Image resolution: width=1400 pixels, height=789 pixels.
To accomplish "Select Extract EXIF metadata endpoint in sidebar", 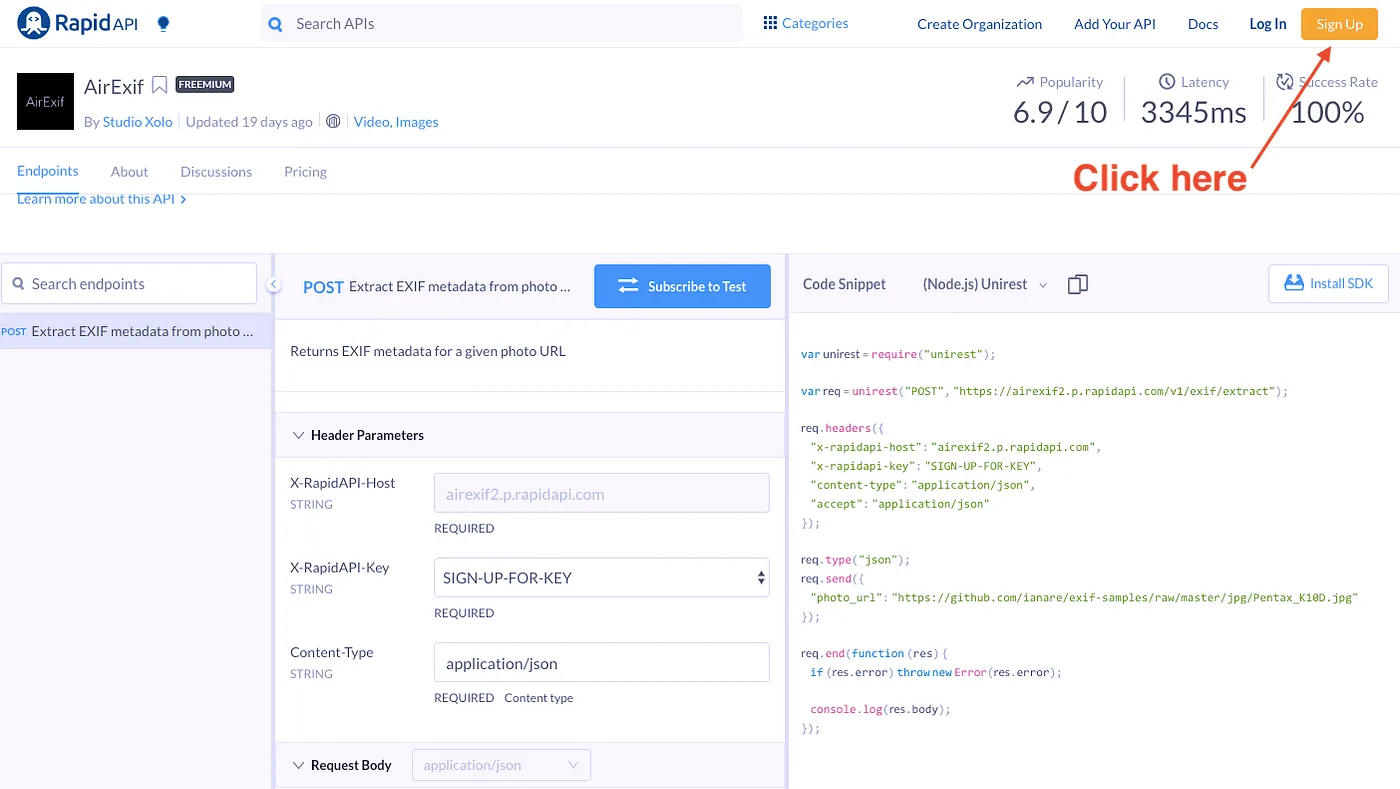I will [135, 331].
